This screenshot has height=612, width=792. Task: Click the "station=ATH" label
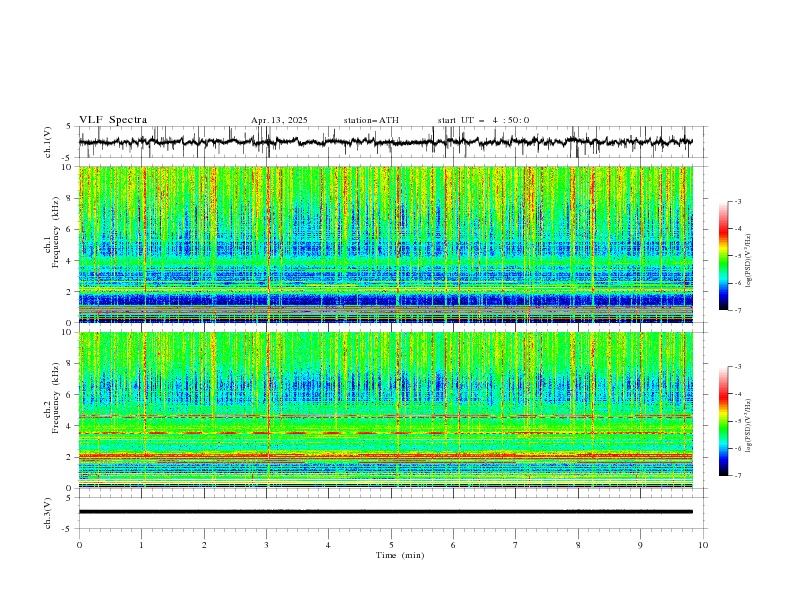point(371,120)
